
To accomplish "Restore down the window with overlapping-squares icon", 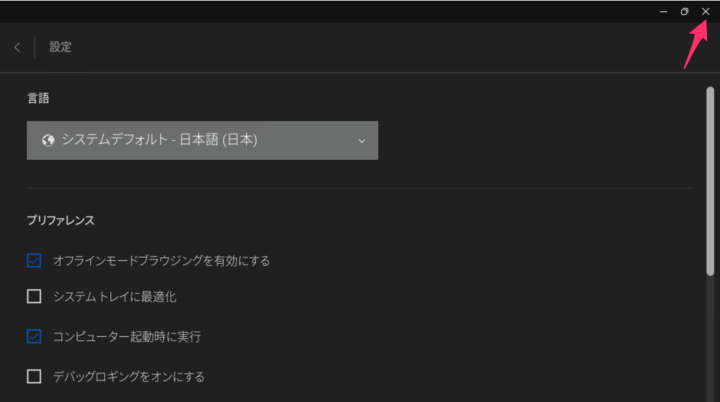I will pyautogui.click(x=685, y=11).
